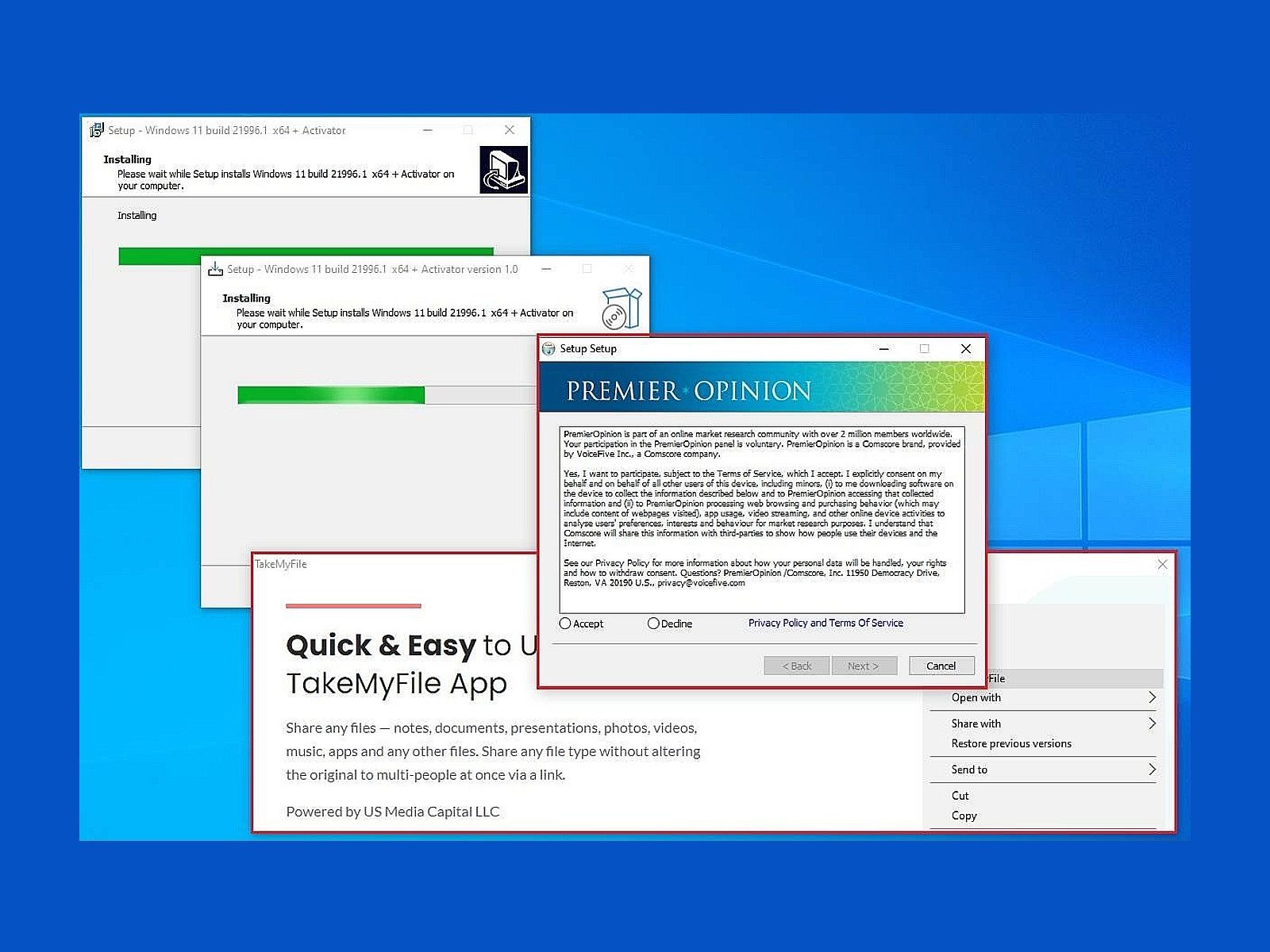Select the Decline radio button

pyautogui.click(x=653, y=624)
